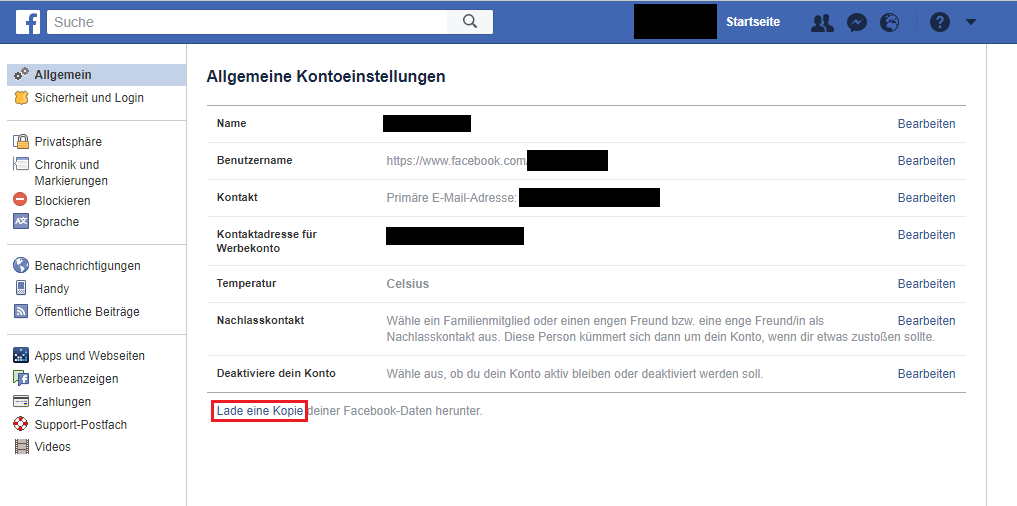Click Bearbeiten for Nachlasskontakt

[926, 321]
